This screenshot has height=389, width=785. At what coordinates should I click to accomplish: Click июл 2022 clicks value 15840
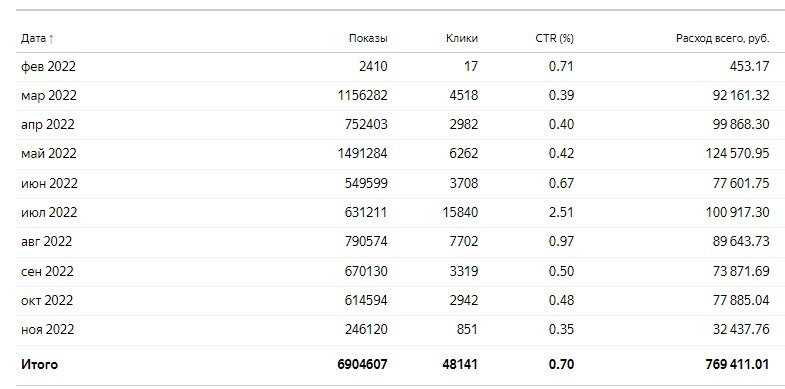tap(461, 212)
